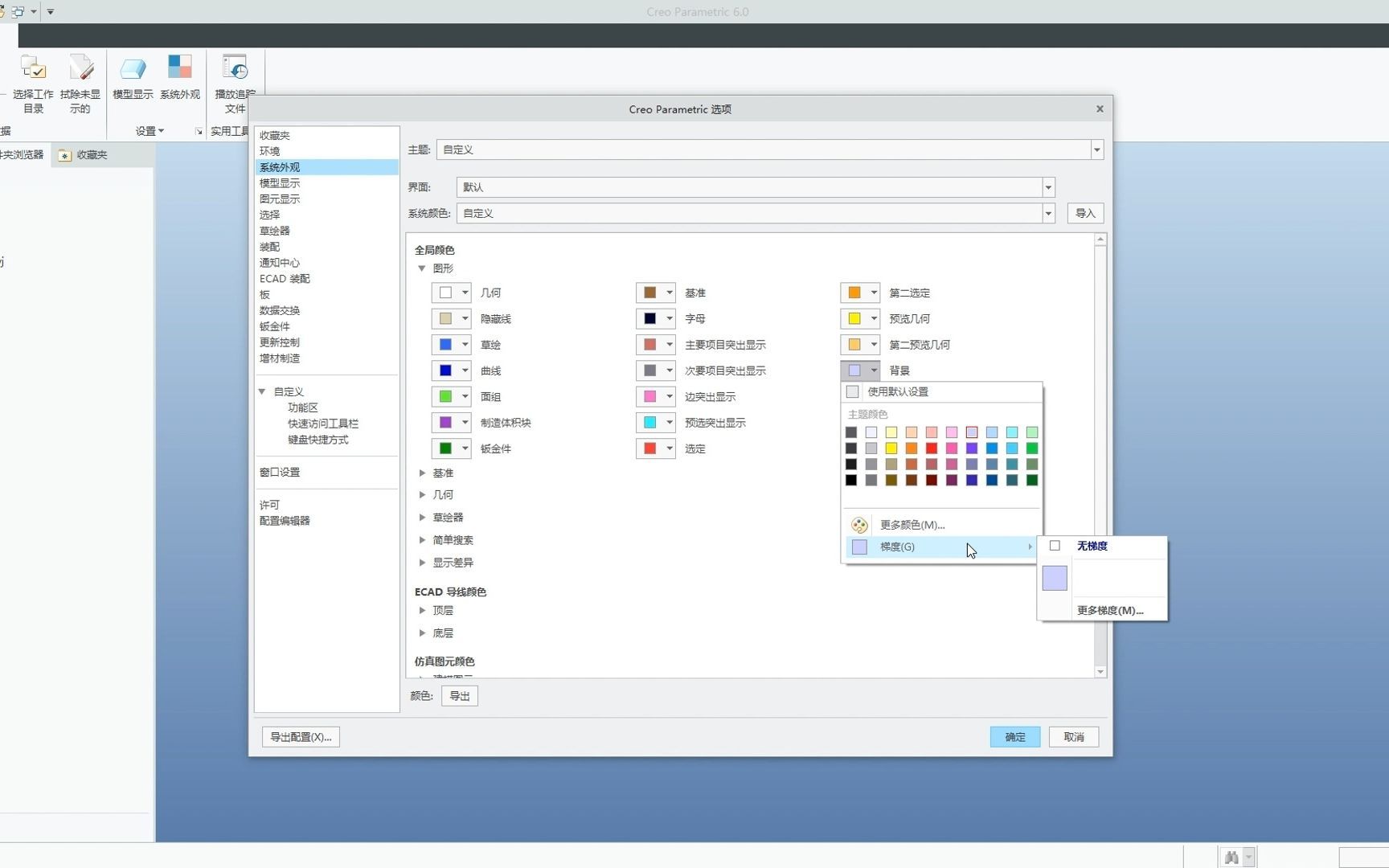
Task: Select 快速访问工具栏 under 自定义
Action: (x=323, y=424)
